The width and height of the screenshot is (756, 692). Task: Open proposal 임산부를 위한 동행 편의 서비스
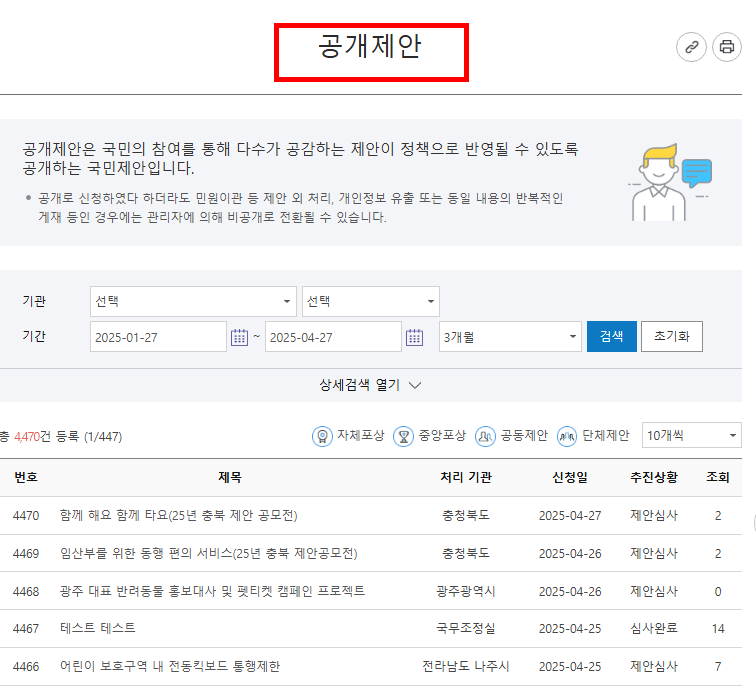[x=208, y=553]
